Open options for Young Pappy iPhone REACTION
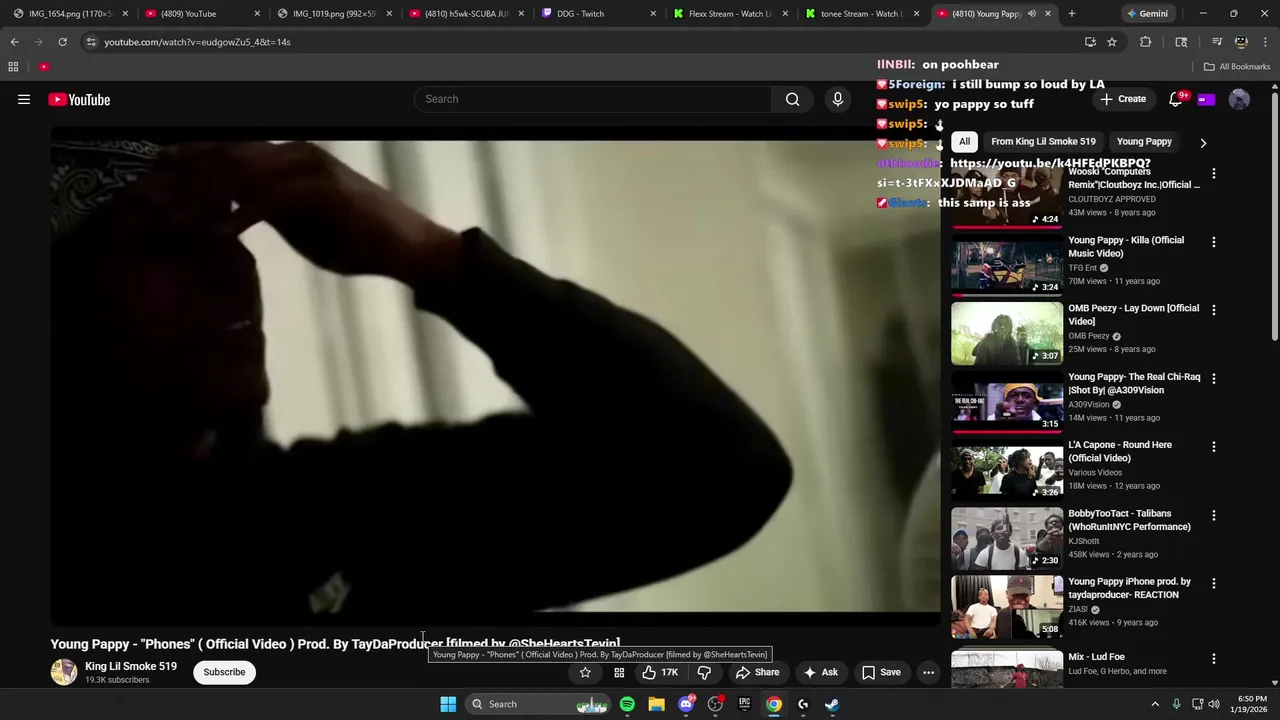Image resolution: width=1280 pixels, height=720 pixels. 1214,583
